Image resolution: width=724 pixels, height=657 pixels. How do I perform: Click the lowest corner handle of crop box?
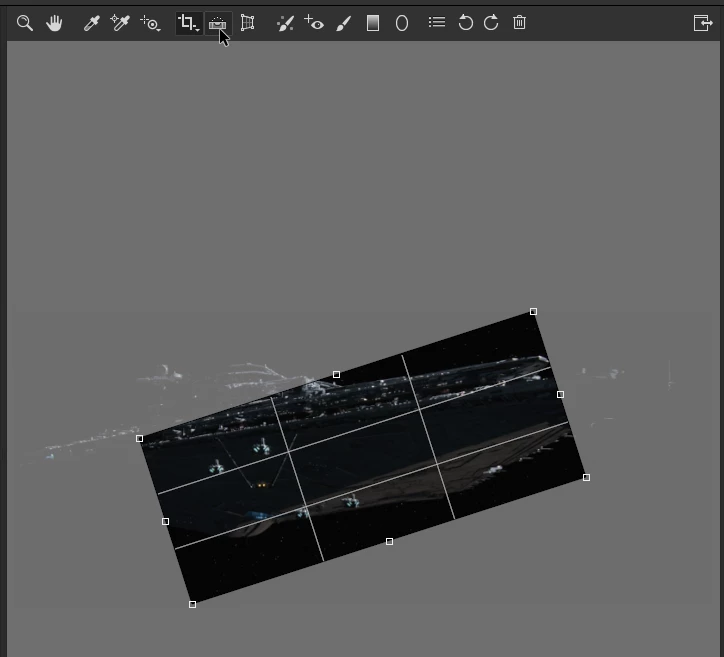(x=193, y=604)
